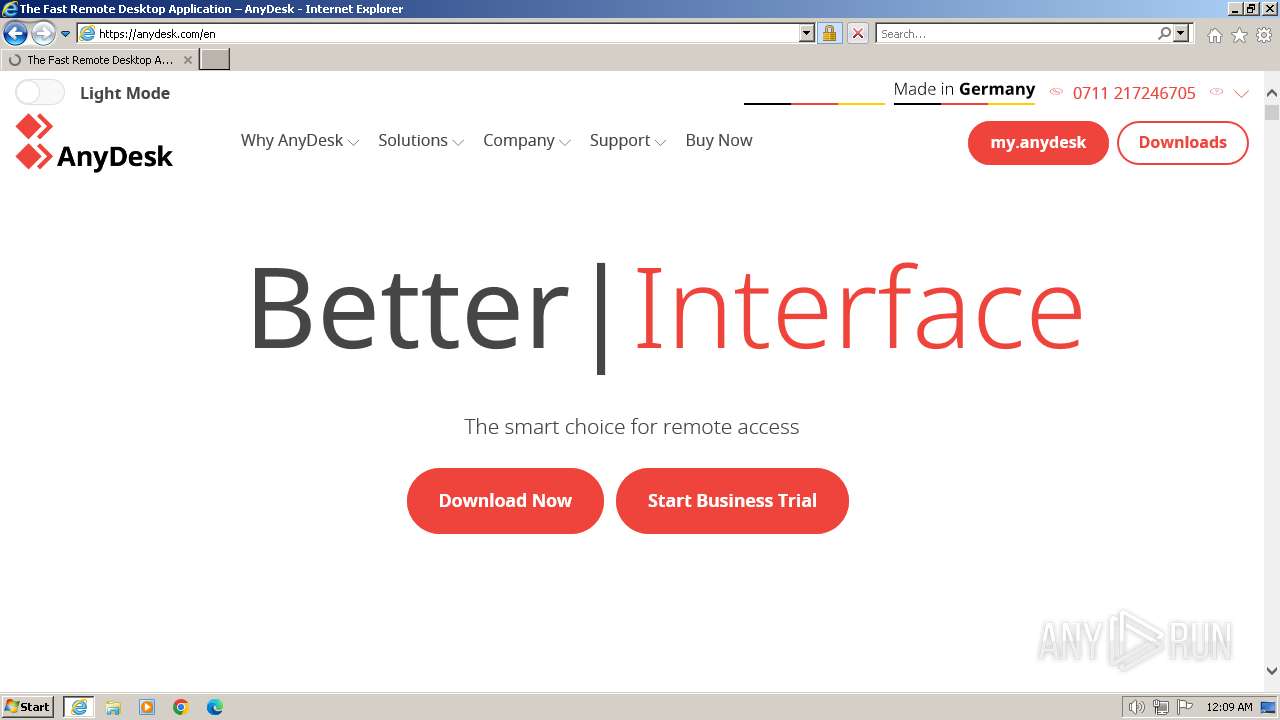Select The Fast Remote Desktop tab
The image size is (1280, 720).
pos(99,60)
